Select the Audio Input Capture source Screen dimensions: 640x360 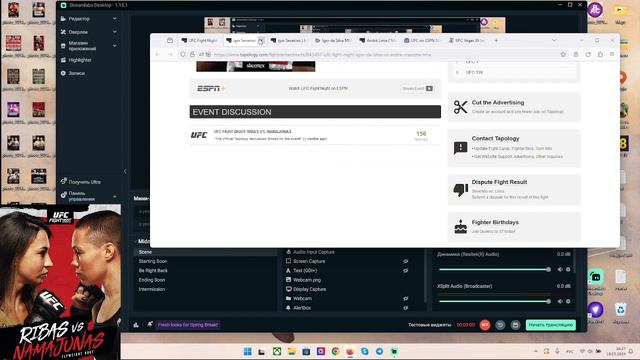(x=313, y=252)
